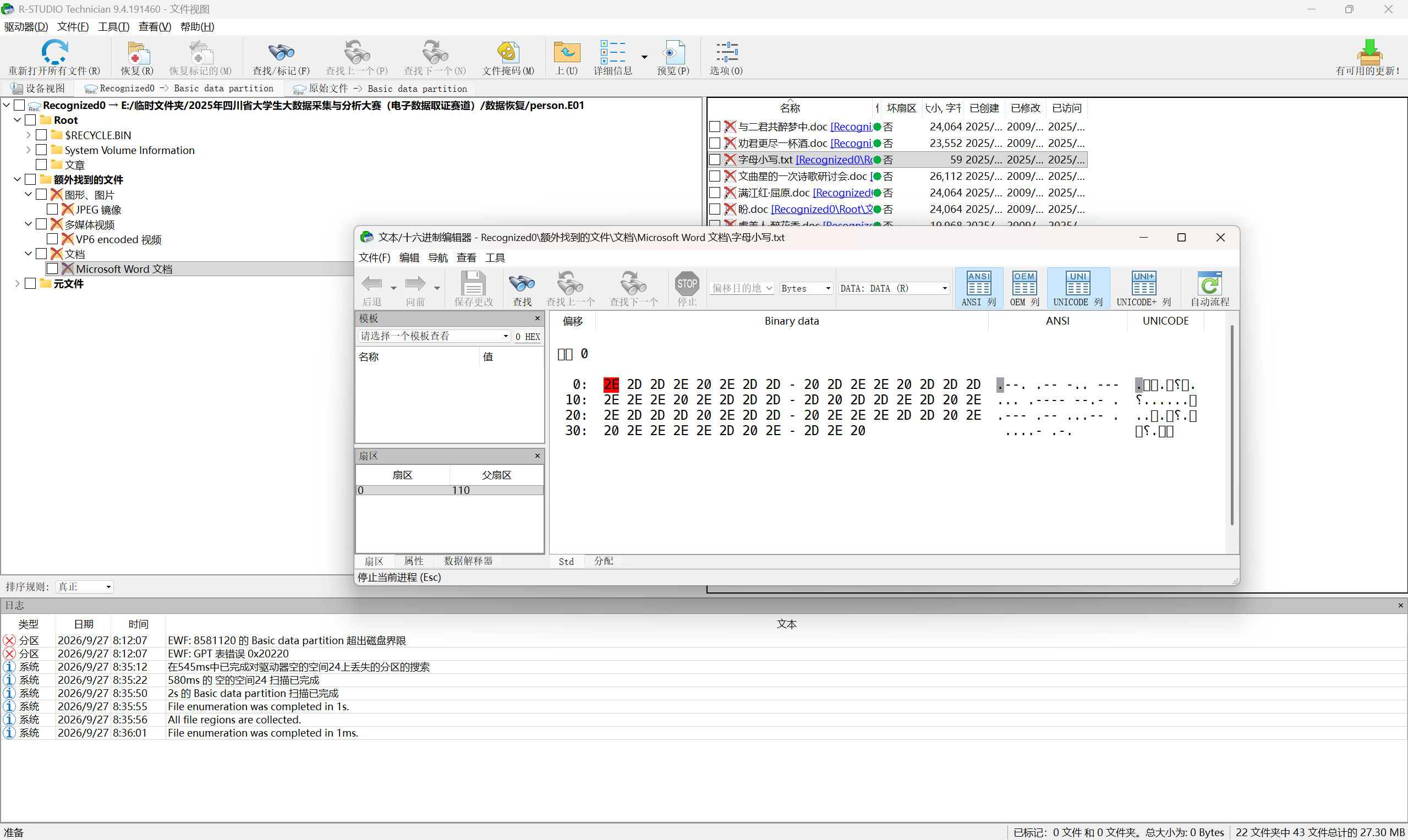Viewport: 1408px width, 840px height.
Task: Tick the Root folder checkbox
Action: click(31, 120)
